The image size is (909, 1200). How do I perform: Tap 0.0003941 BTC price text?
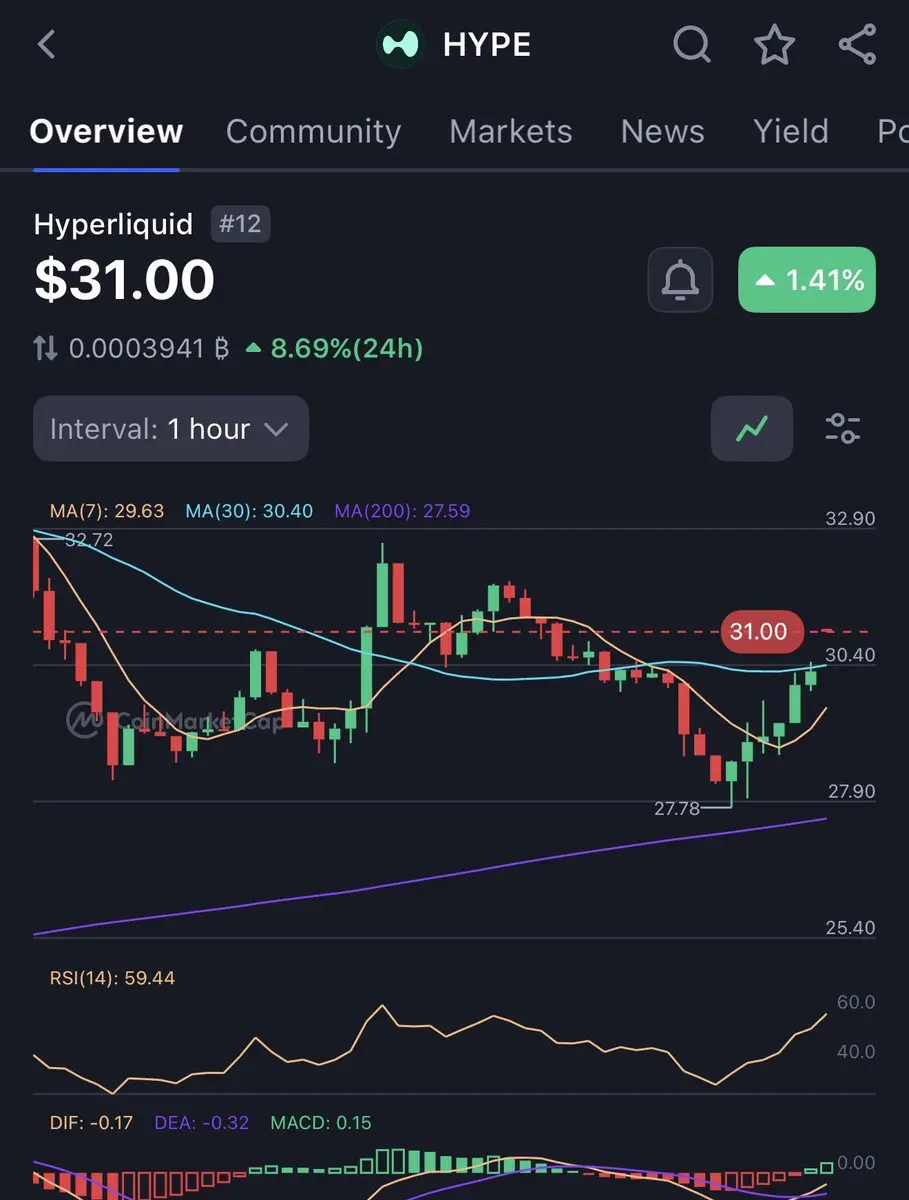tap(150, 349)
